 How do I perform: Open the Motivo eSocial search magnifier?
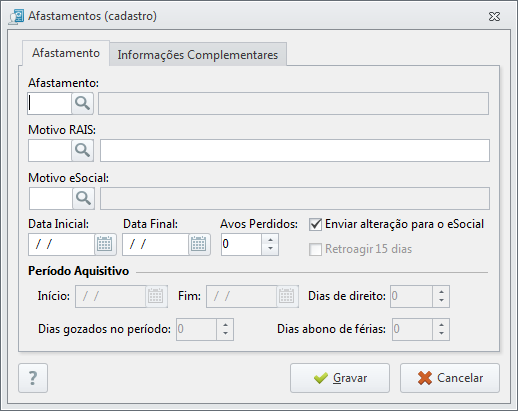click(84, 198)
